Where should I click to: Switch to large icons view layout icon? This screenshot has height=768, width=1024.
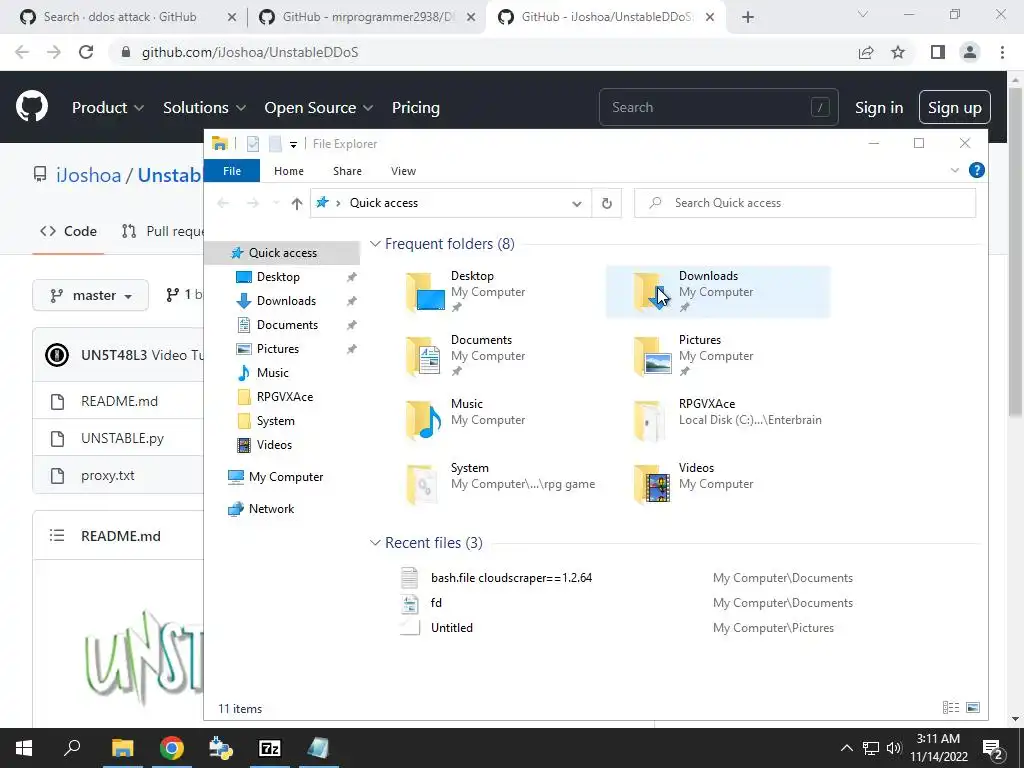tap(973, 708)
